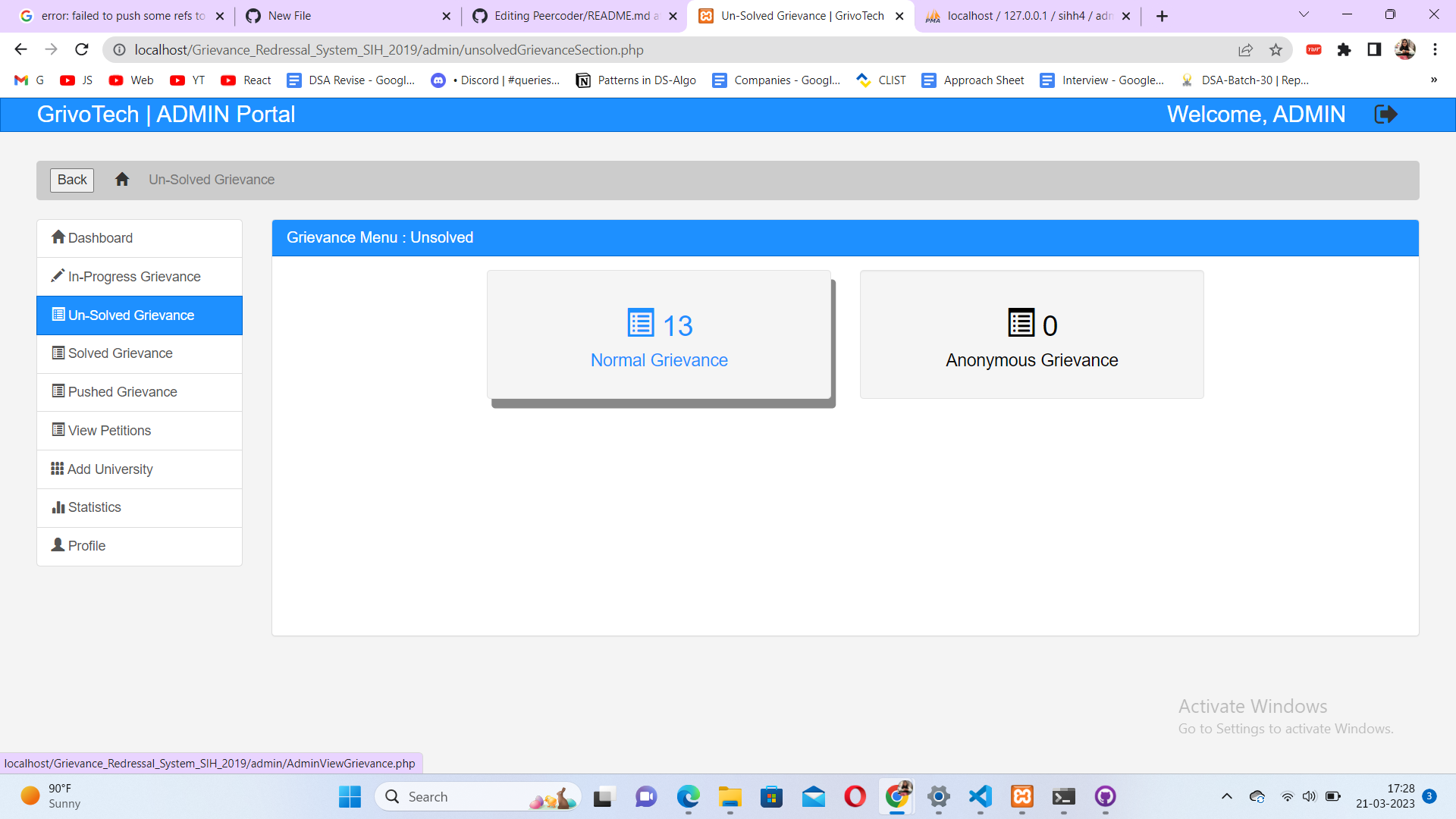Click the Solved Grievance list icon
The image size is (1456, 819).
pos(57,353)
